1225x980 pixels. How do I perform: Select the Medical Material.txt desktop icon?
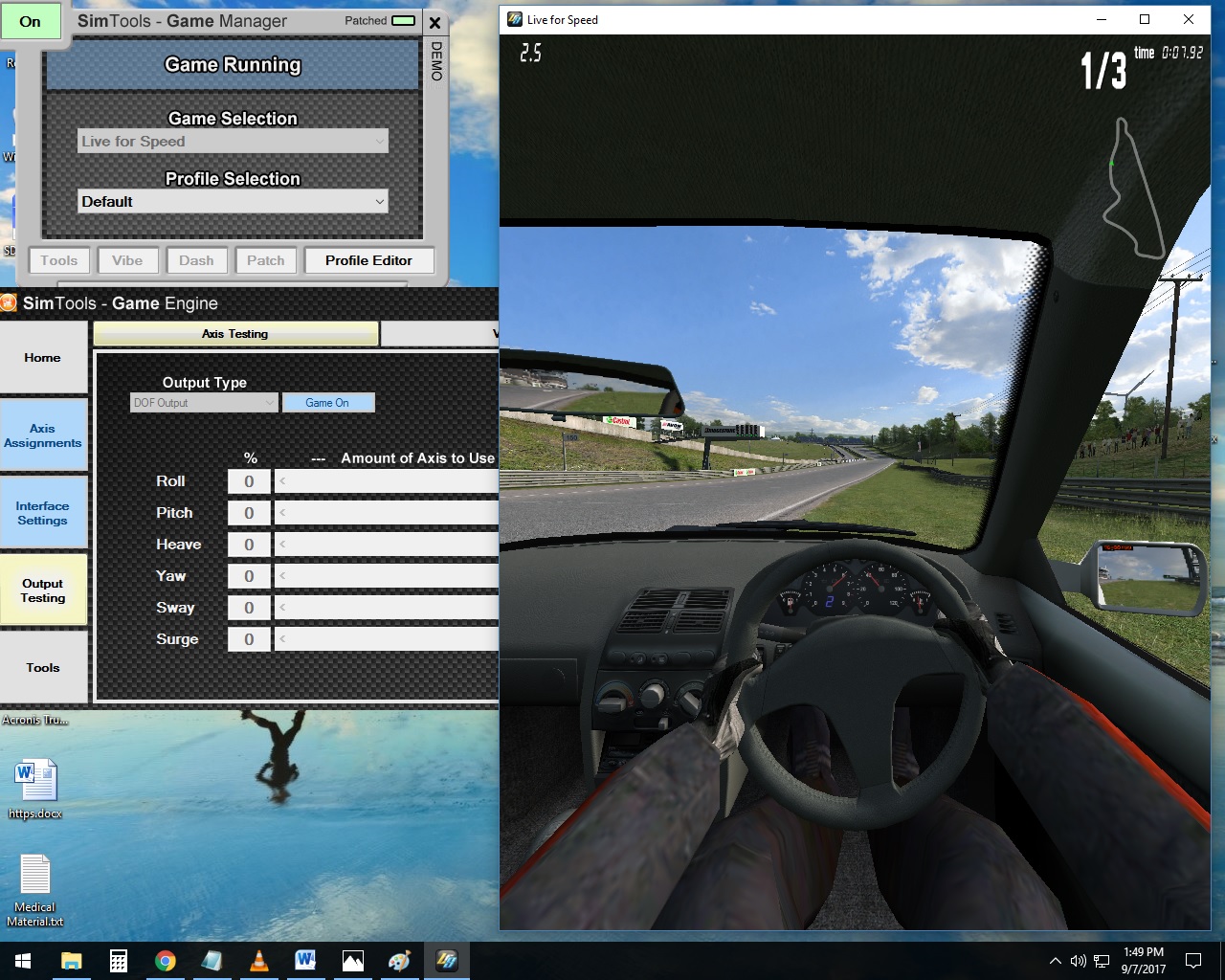pyautogui.click(x=35, y=890)
